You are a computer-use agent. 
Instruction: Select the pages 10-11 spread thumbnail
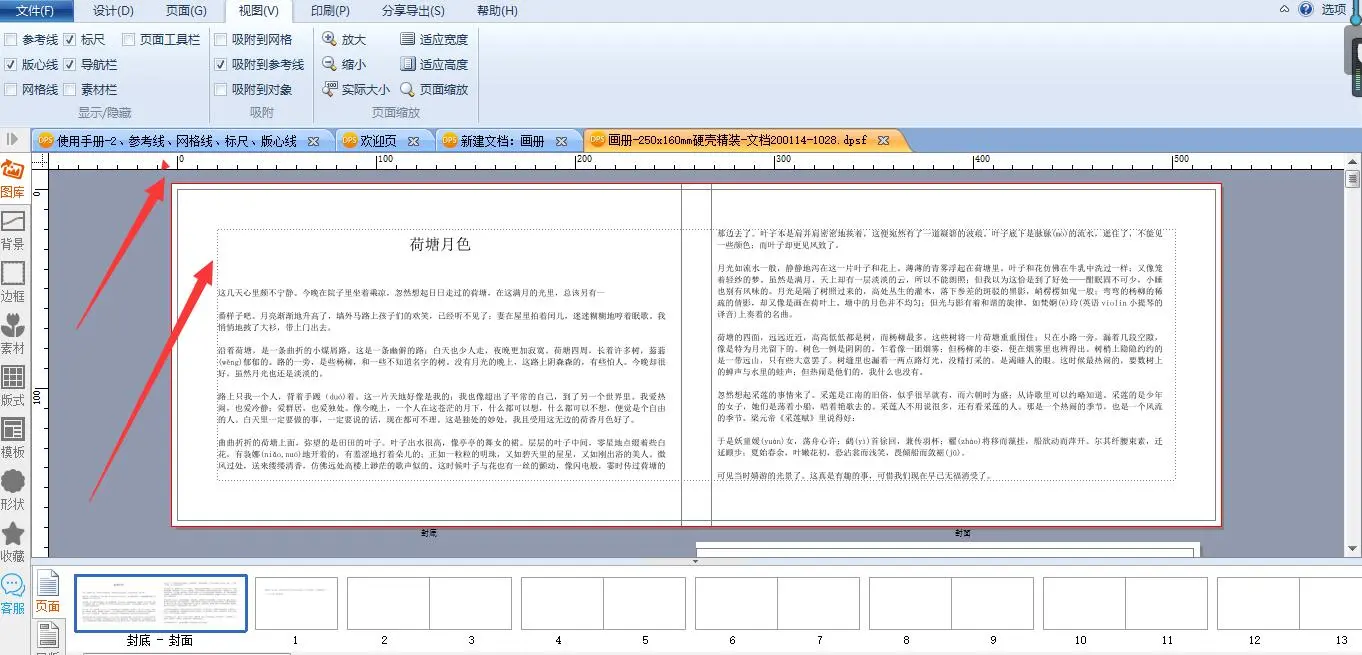1126,603
